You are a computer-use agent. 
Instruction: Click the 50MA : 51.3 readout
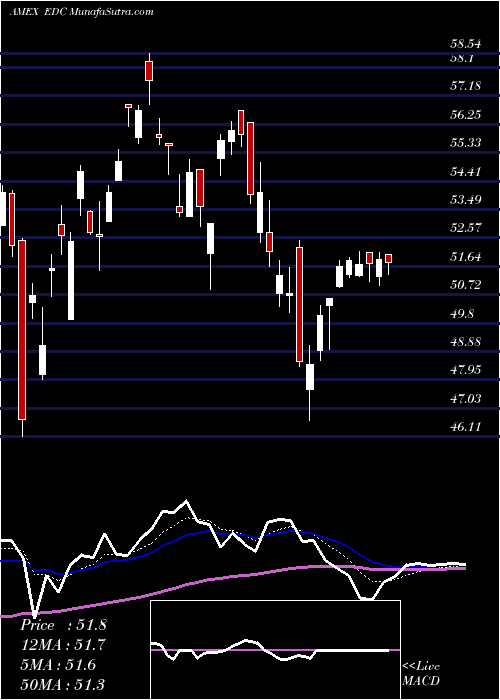63,684
